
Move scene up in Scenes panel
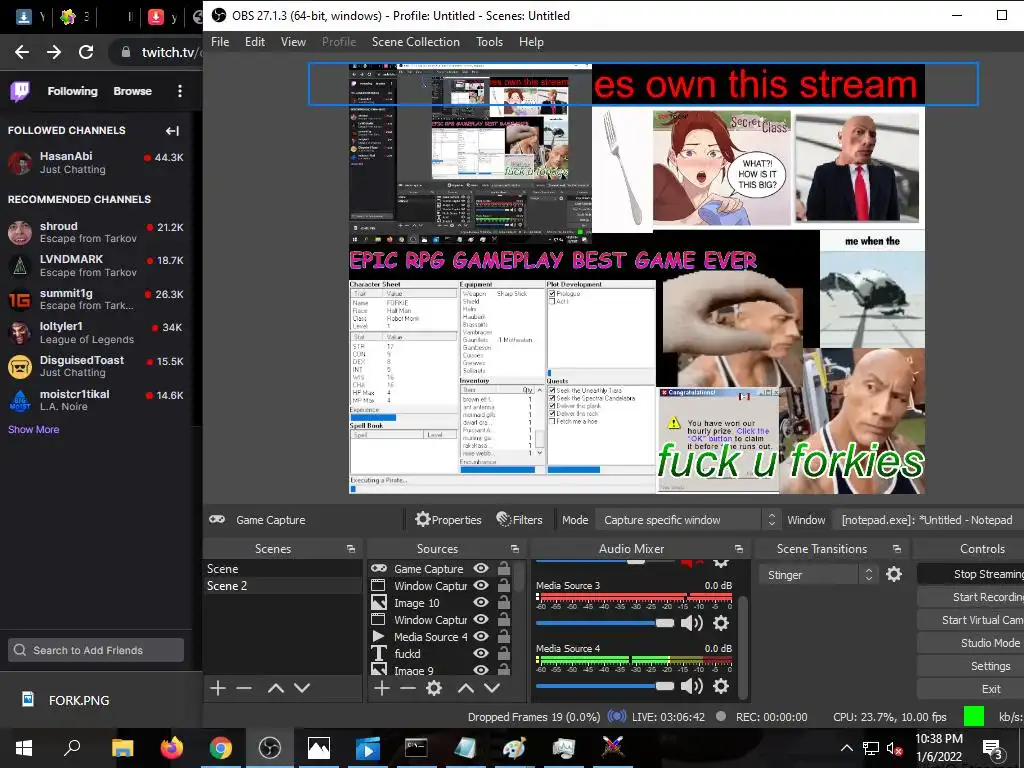tap(276, 688)
